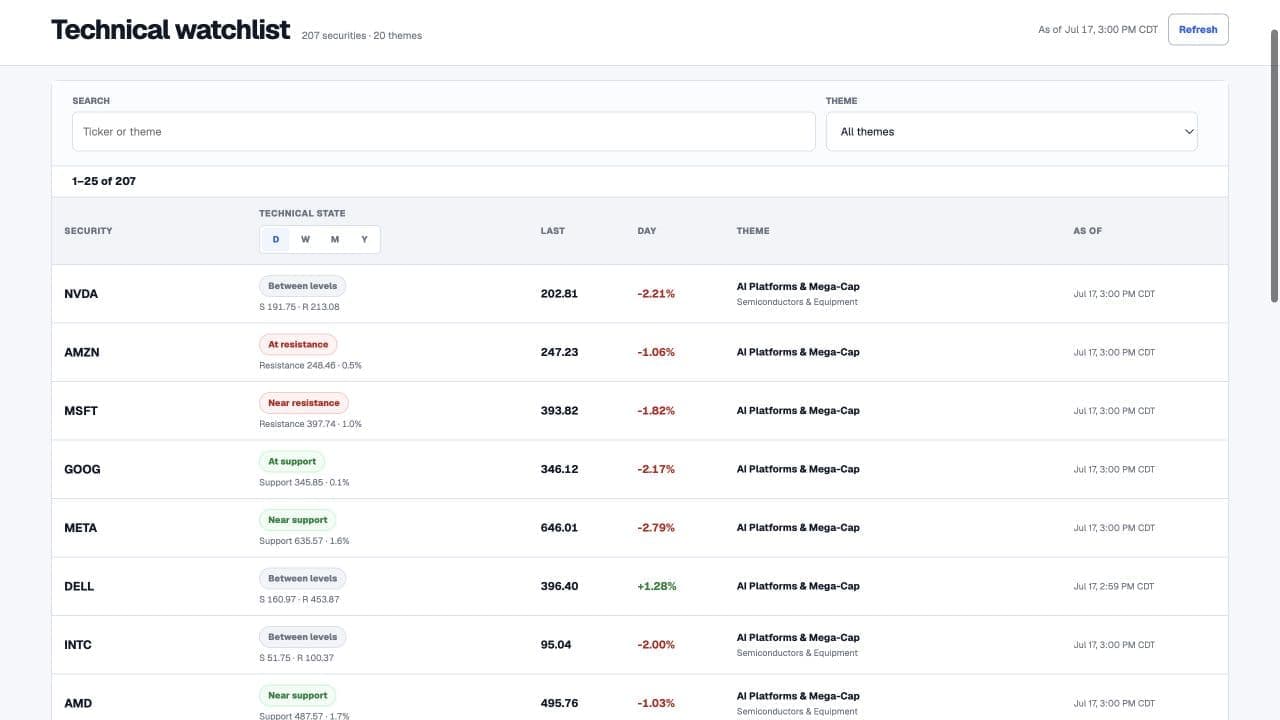Focus the Ticker or theme search field
The height and width of the screenshot is (720, 1280).
click(x=443, y=132)
